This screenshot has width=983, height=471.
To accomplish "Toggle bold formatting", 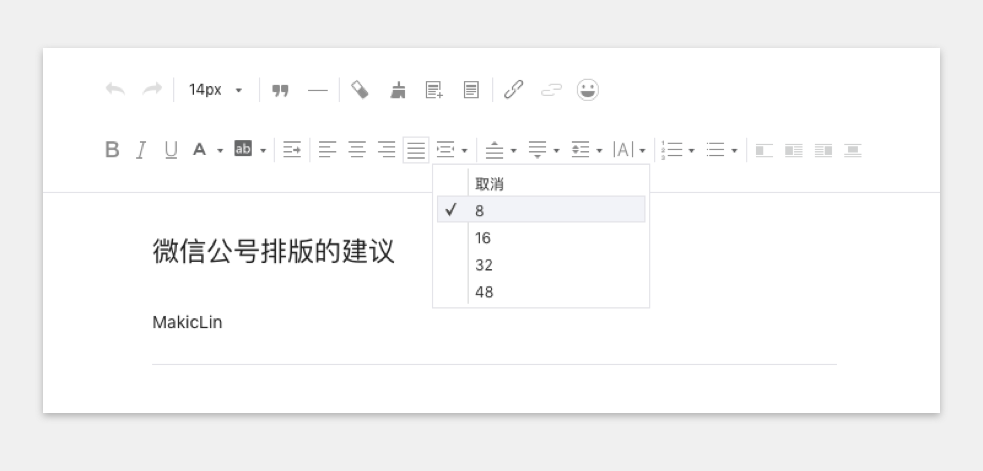I will click(x=112, y=150).
